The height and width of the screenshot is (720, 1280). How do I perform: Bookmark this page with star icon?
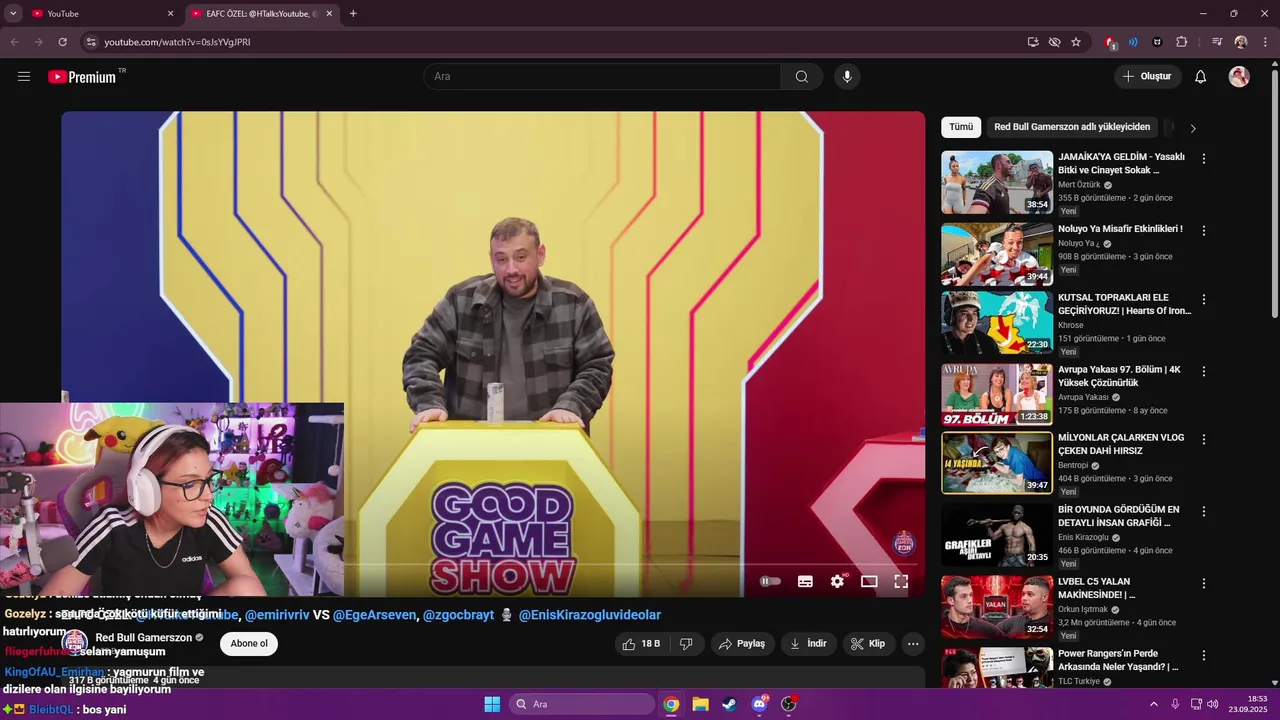pos(1076,42)
